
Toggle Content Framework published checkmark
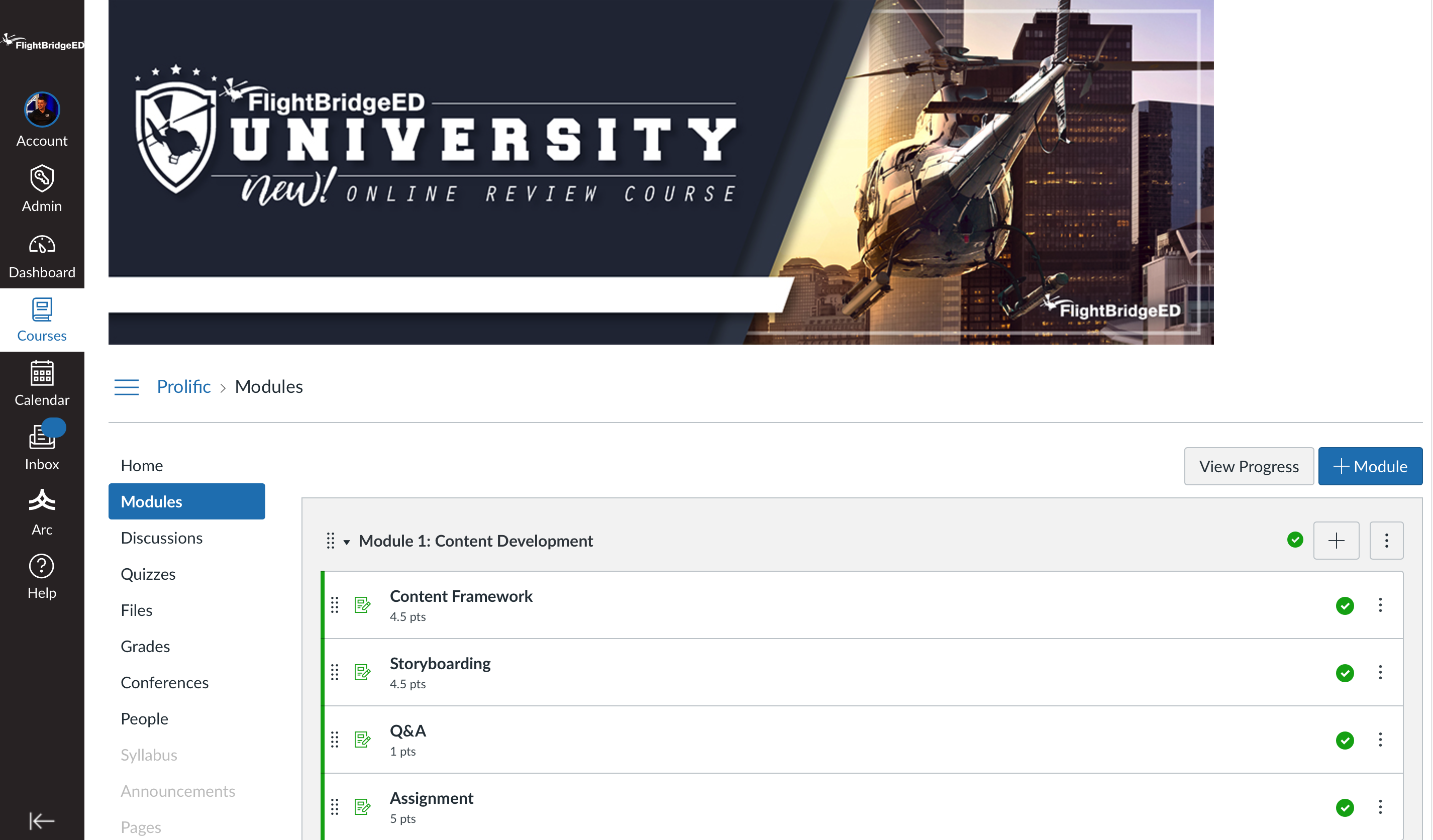click(x=1345, y=606)
